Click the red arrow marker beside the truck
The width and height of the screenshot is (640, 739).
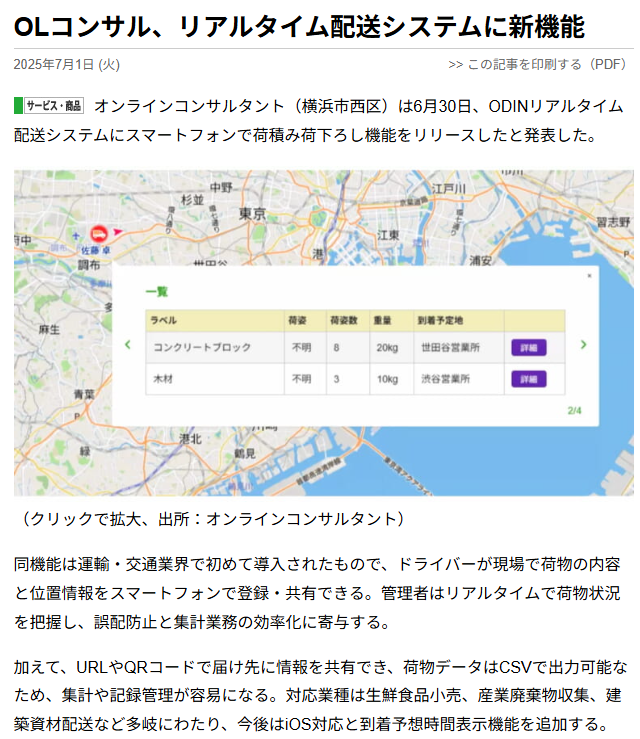tap(117, 232)
